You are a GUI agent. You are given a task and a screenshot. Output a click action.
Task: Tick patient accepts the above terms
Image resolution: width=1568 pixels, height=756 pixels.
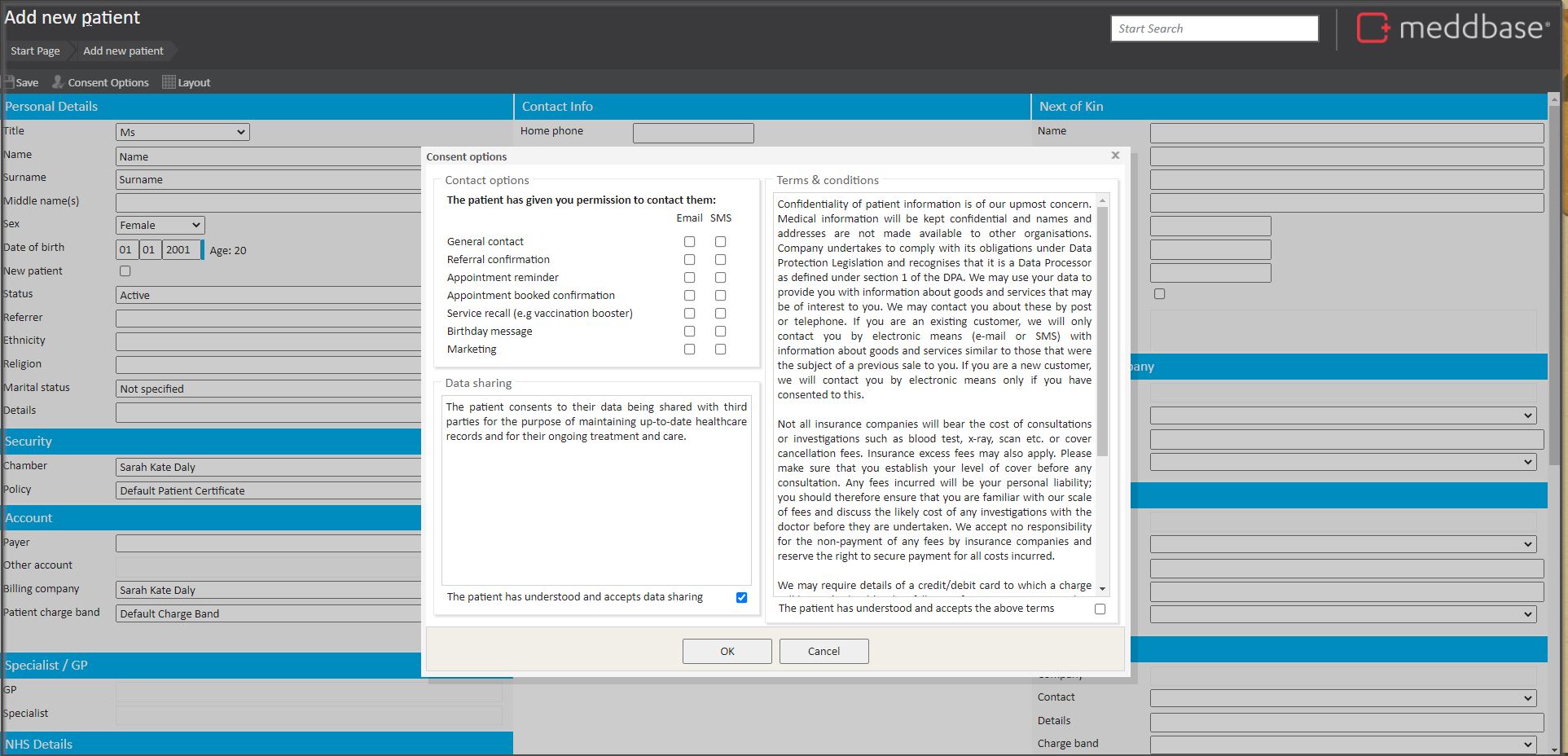click(x=1100, y=609)
